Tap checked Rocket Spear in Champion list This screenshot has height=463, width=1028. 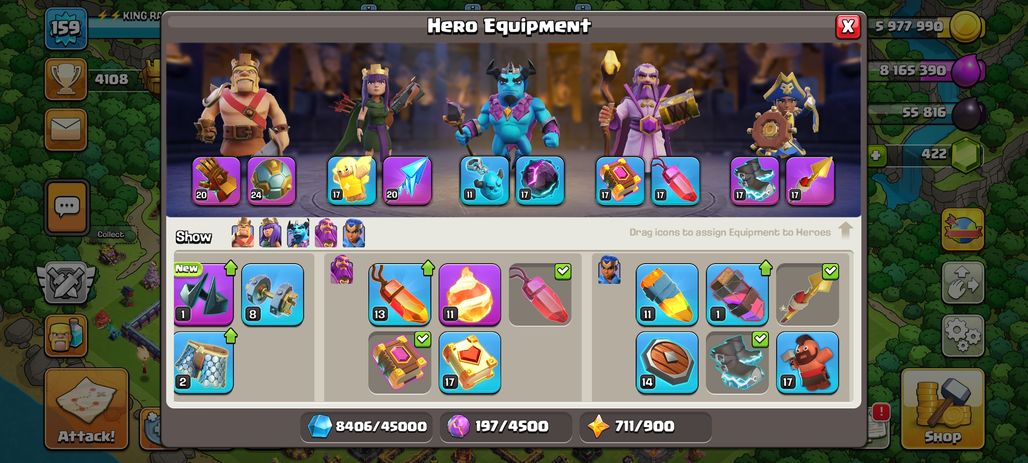point(807,294)
